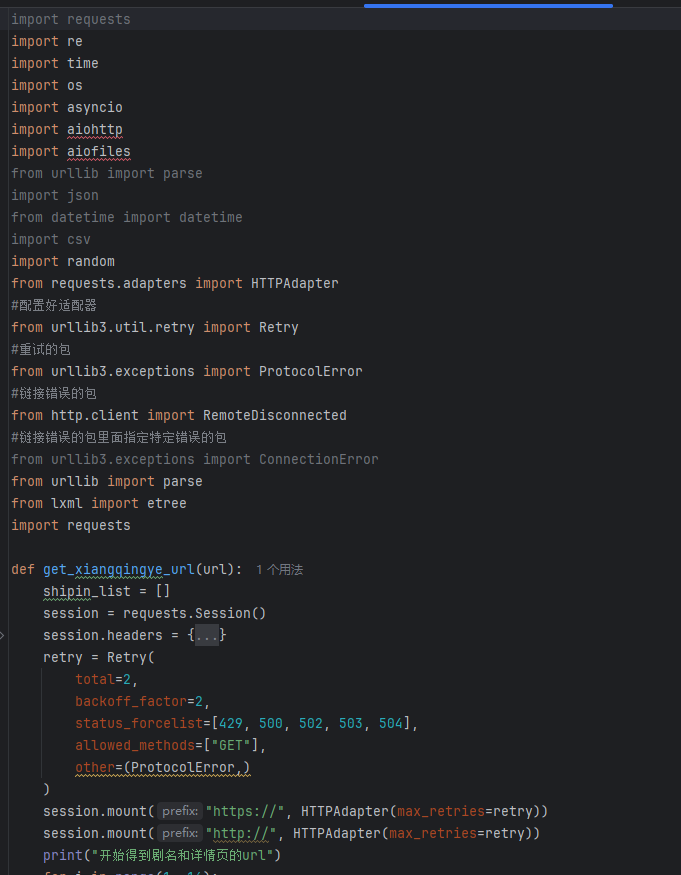Viewport: 681px width, 875px height.
Task: Click the folded {...} dictionary placeholder
Action: [207, 635]
